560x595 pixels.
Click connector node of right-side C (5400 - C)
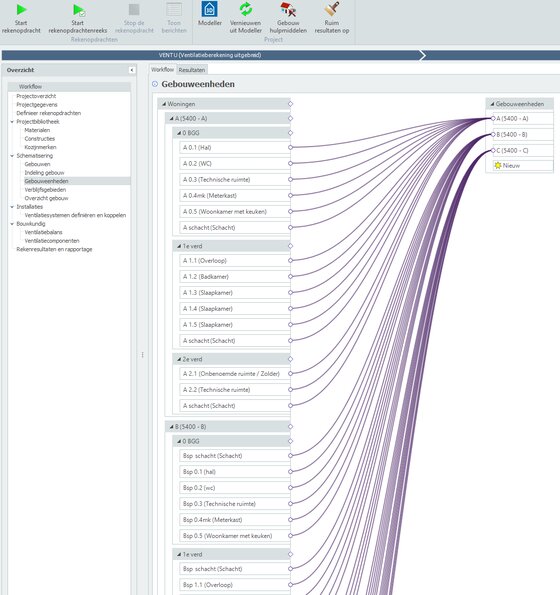tap(493, 150)
